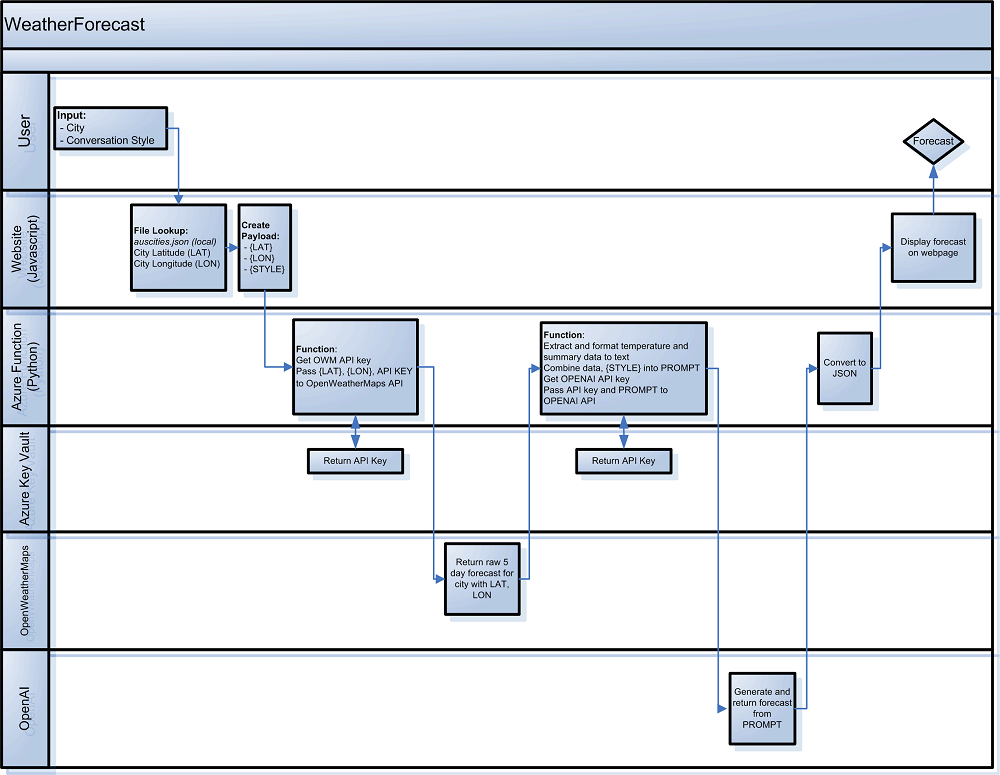Click the Get OWM API key function box
Screen dimensions: 1000x775
click(354, 366)
